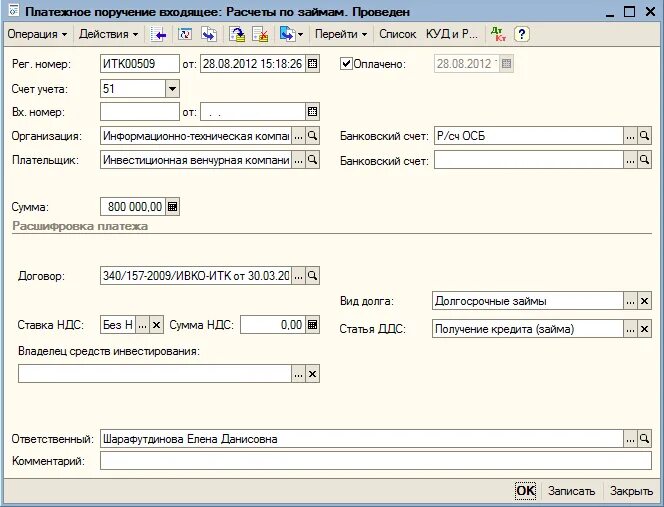
Task: Choose Статья ДДС via ellipsis button
Action: click(x=631, y=329)
